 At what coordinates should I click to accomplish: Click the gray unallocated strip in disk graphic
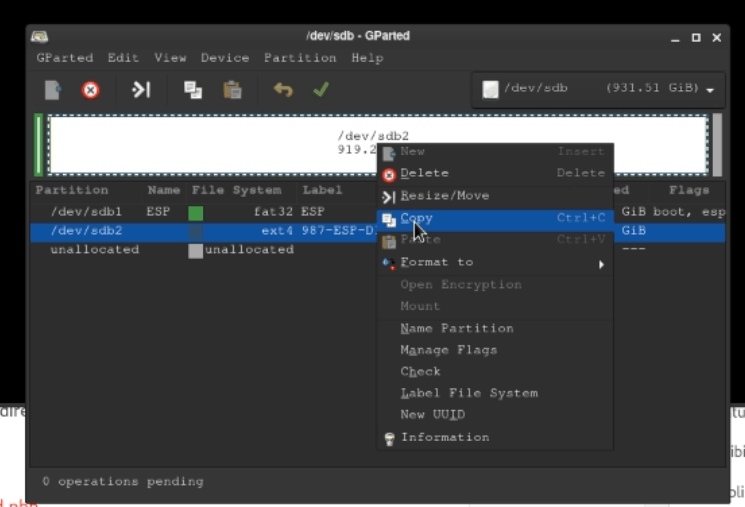click(x=717, y=145)
